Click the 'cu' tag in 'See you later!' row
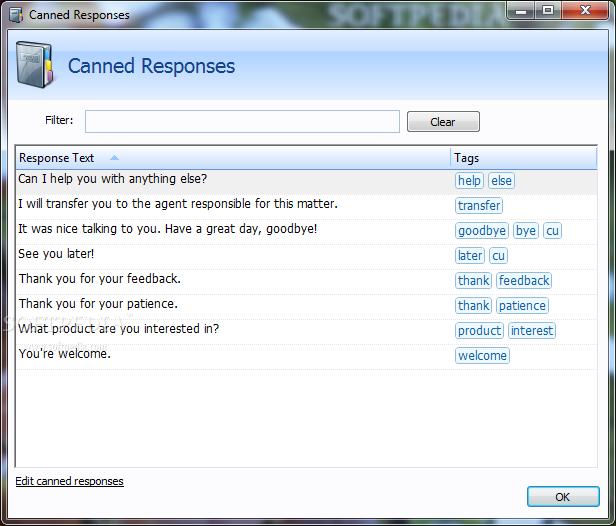The width and height of the screenshot is (616, 526). [499, 256]
